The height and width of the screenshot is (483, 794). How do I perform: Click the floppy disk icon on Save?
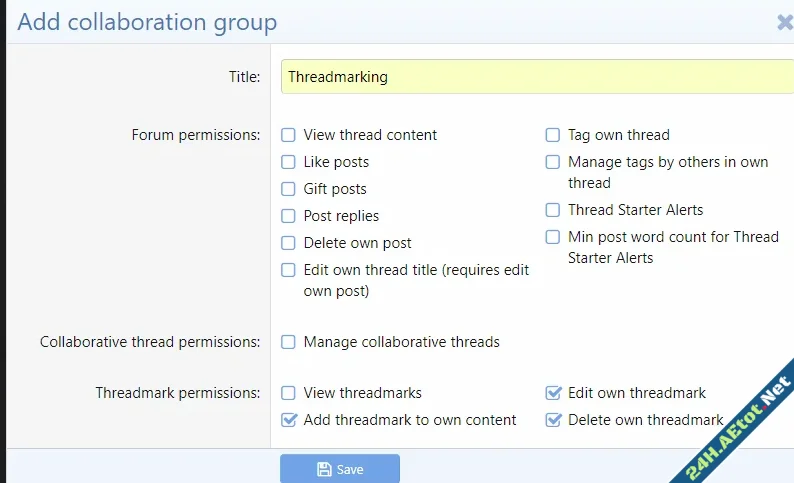[x=324, y=469]
